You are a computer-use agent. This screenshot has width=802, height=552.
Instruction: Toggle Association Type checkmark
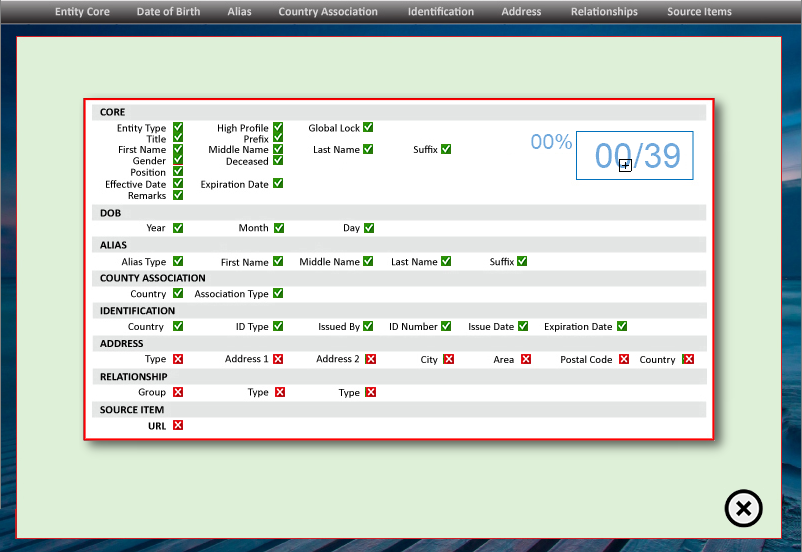point(278,293)
